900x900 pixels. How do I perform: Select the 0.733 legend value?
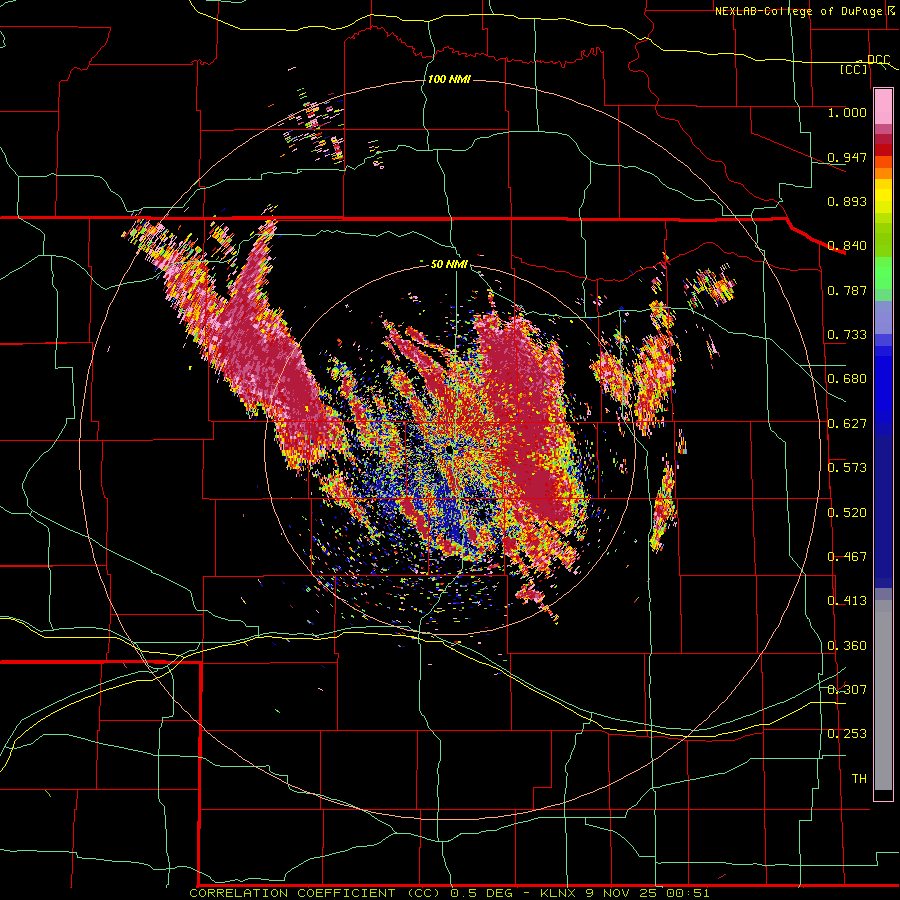click(847, 335)
